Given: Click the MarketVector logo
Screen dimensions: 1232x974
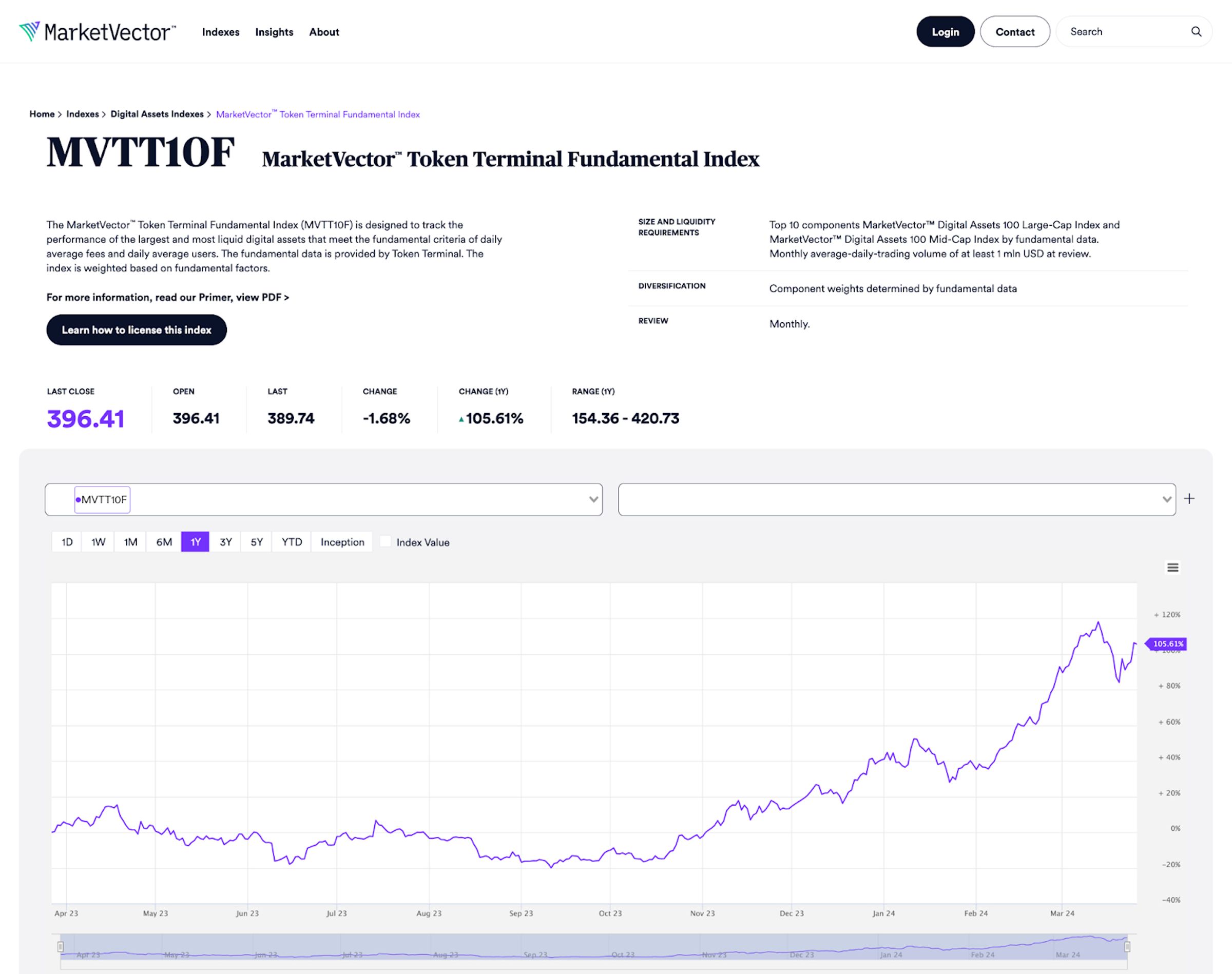Looking at the screenshot, I should click(x=98, y=32).
